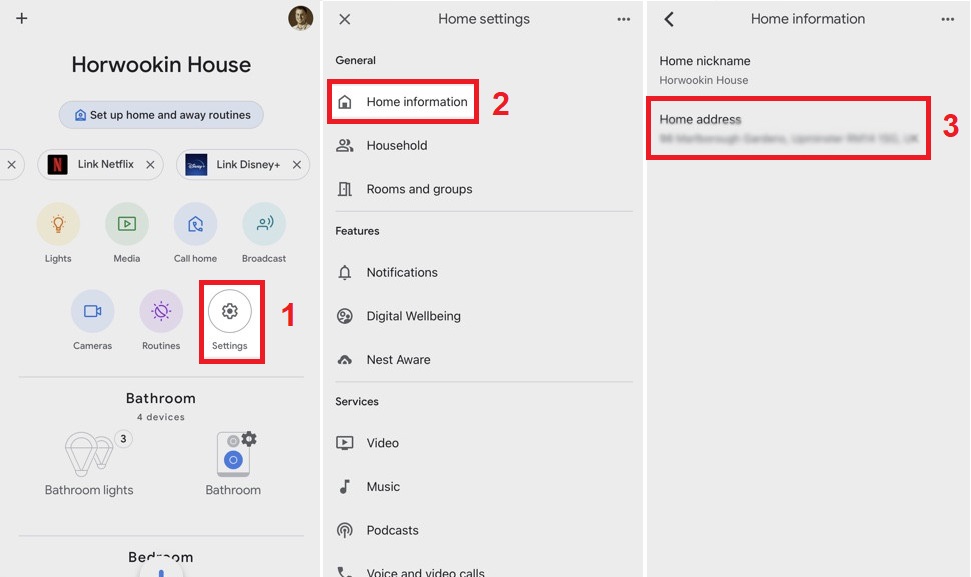971x577 pixels.
Task: Tap the Bathroom lights device group
Action: pyautogui.click(x=89, y=464)
